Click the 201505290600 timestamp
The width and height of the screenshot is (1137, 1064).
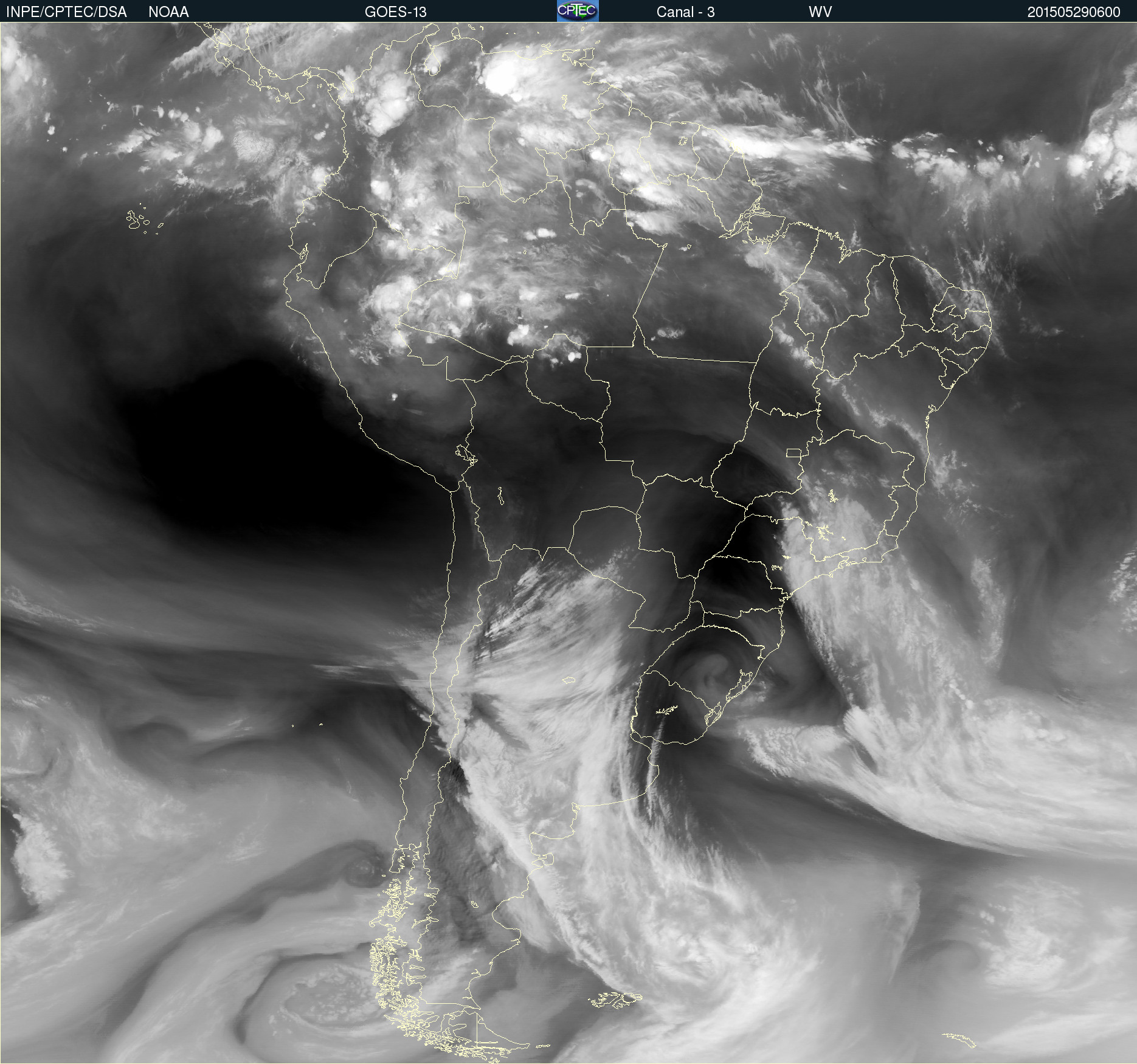click(x=1074, y=12)
